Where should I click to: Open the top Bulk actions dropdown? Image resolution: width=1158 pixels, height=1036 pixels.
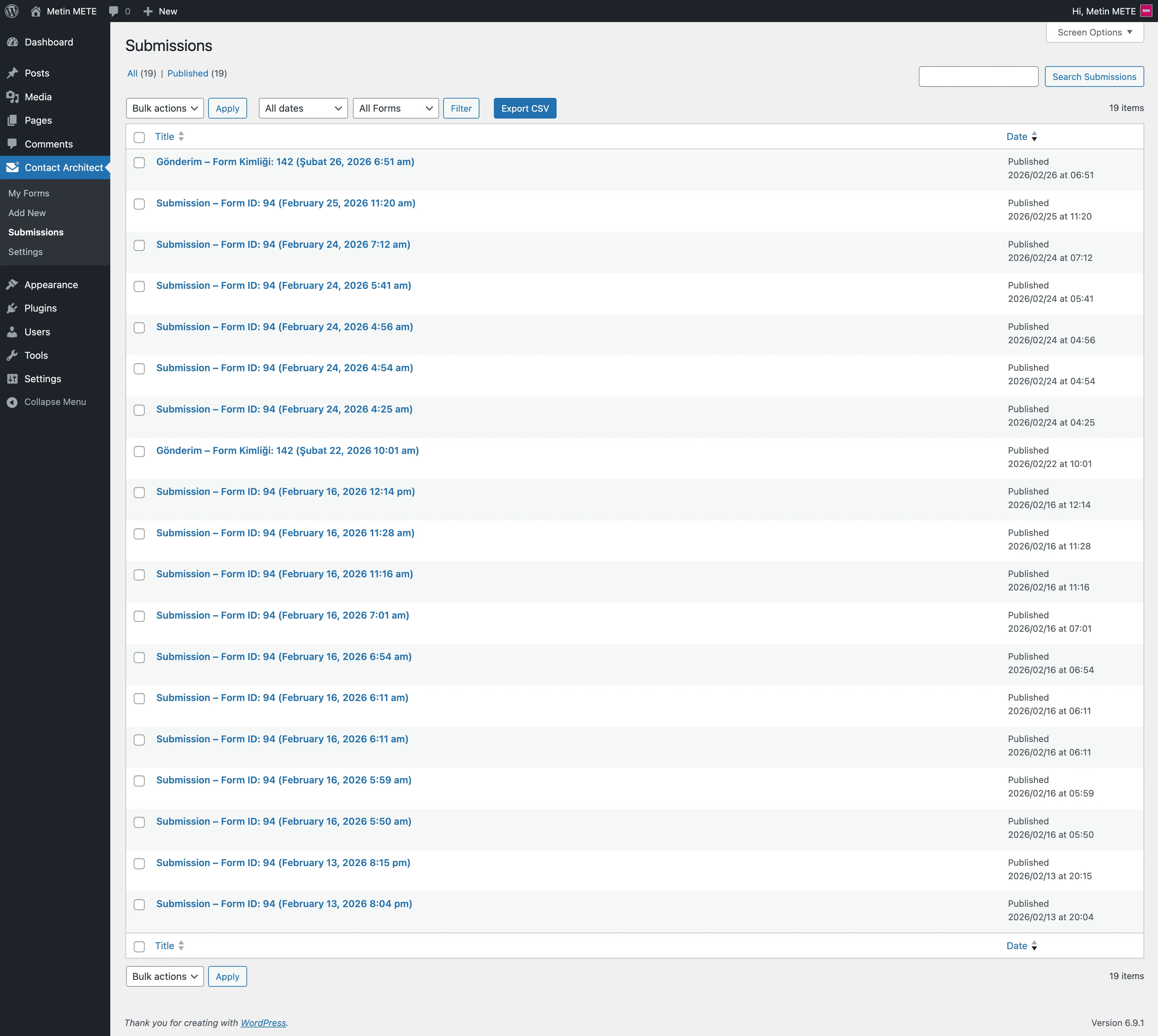(164, 108)
